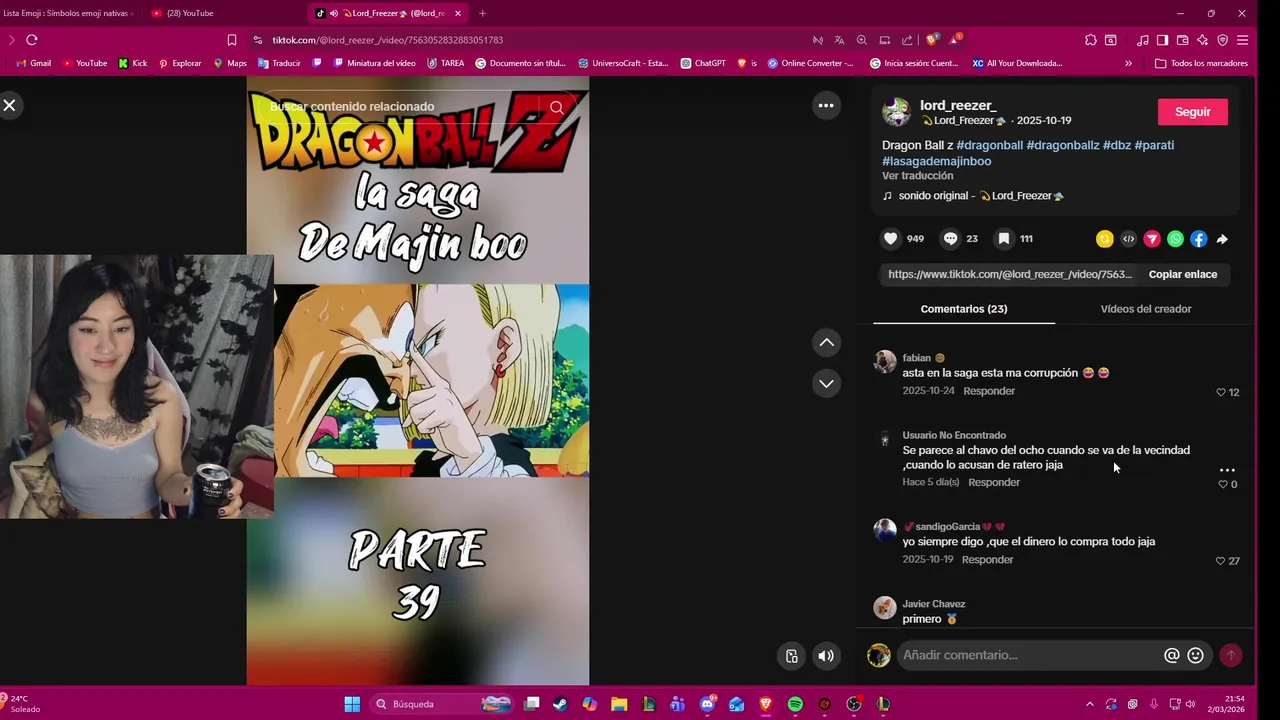The image size is (1280, 720).
Task: Click the red post comment arrow button
Action: 1231,655
